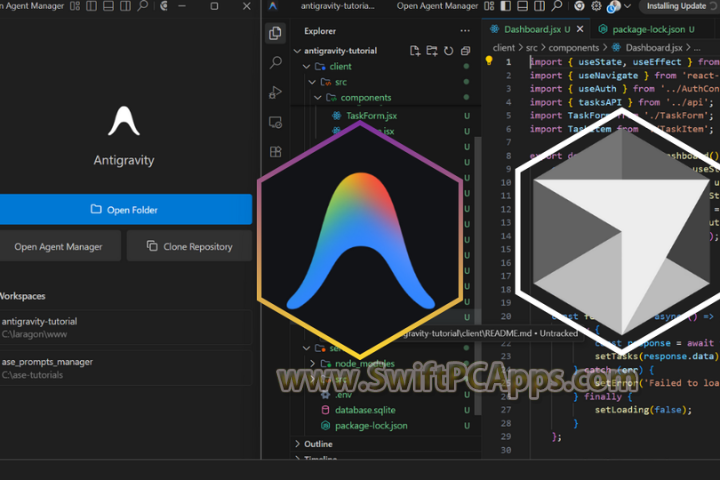Customize layout icon in editor window title bar
The image size is (720, 480).
click(489, 6)
